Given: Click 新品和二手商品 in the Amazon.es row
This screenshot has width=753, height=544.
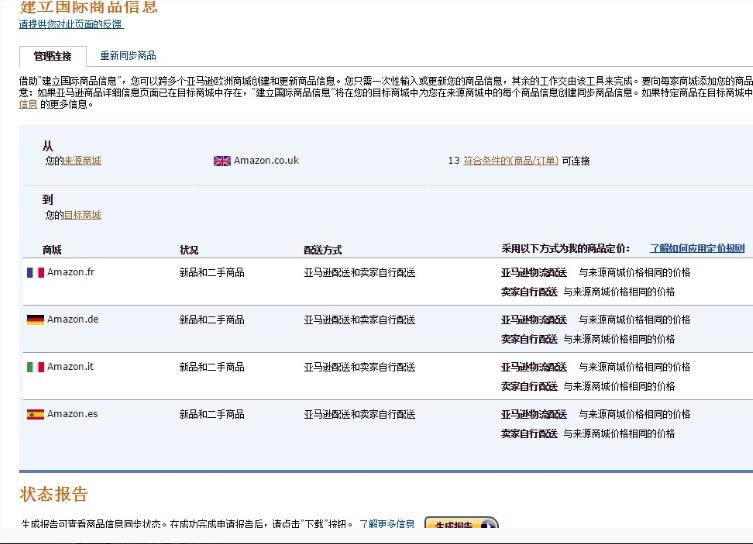Looking at the screenshot, I should coord(212,414).
